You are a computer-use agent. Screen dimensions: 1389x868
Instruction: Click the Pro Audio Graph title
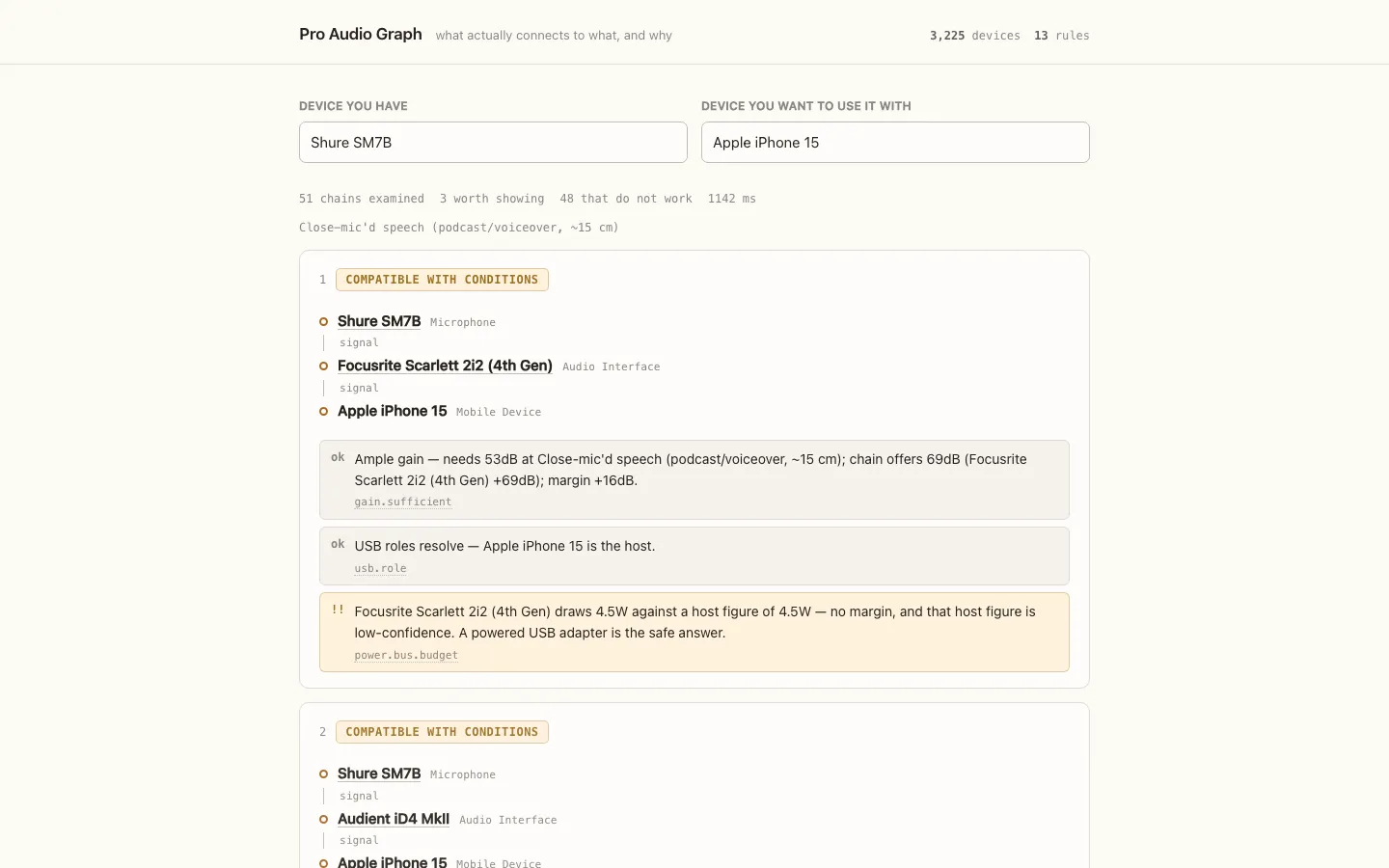[x=361, y=34]
